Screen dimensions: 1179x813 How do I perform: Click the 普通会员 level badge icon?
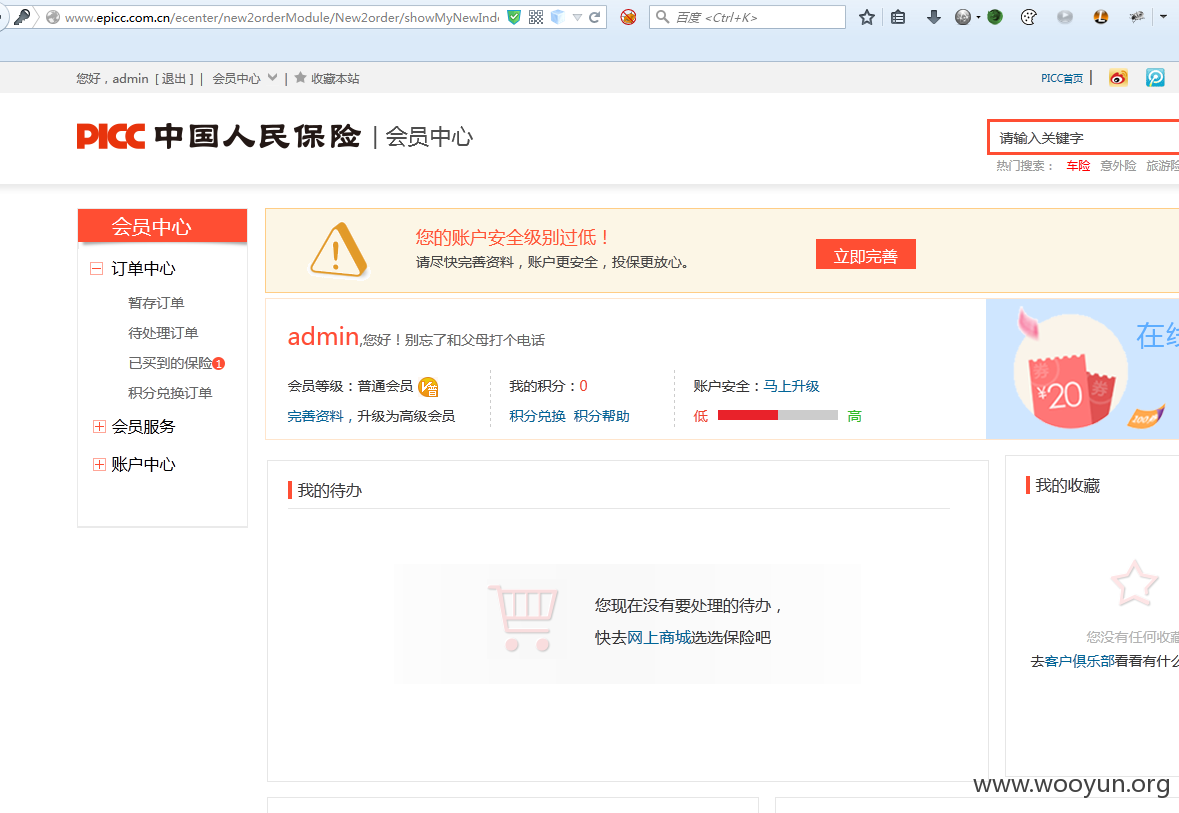point(429,387)
